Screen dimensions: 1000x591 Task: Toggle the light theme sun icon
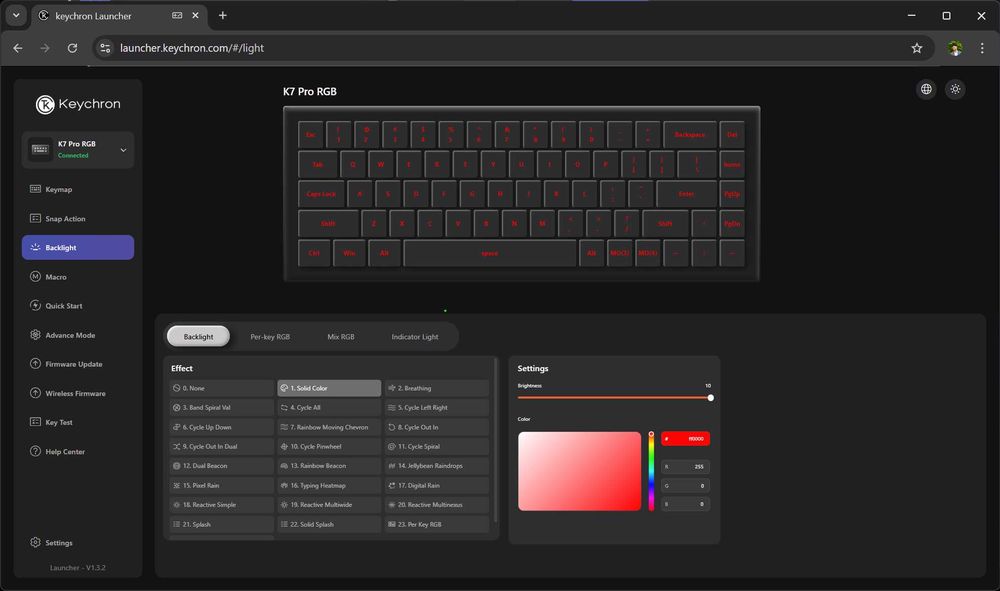click(955, 89)
